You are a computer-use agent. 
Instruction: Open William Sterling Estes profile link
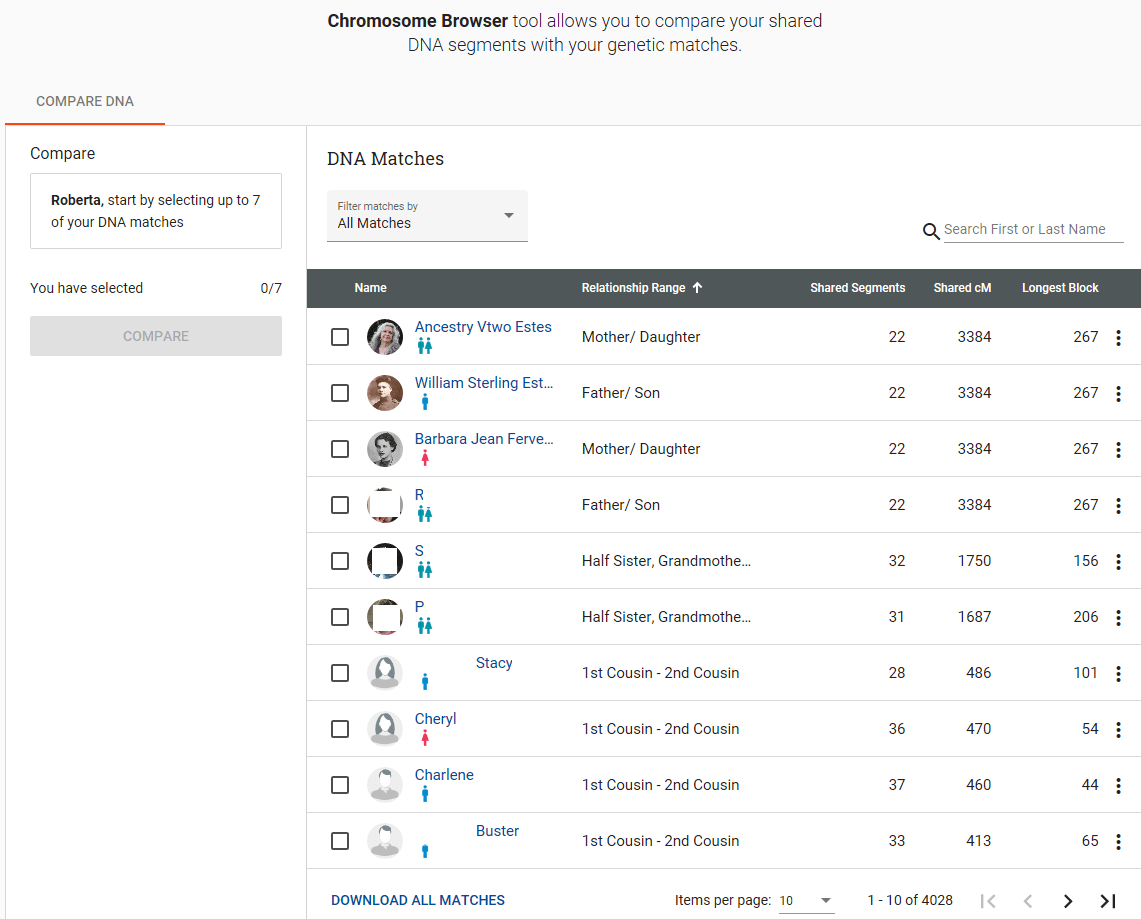click(x=484, y=383)
